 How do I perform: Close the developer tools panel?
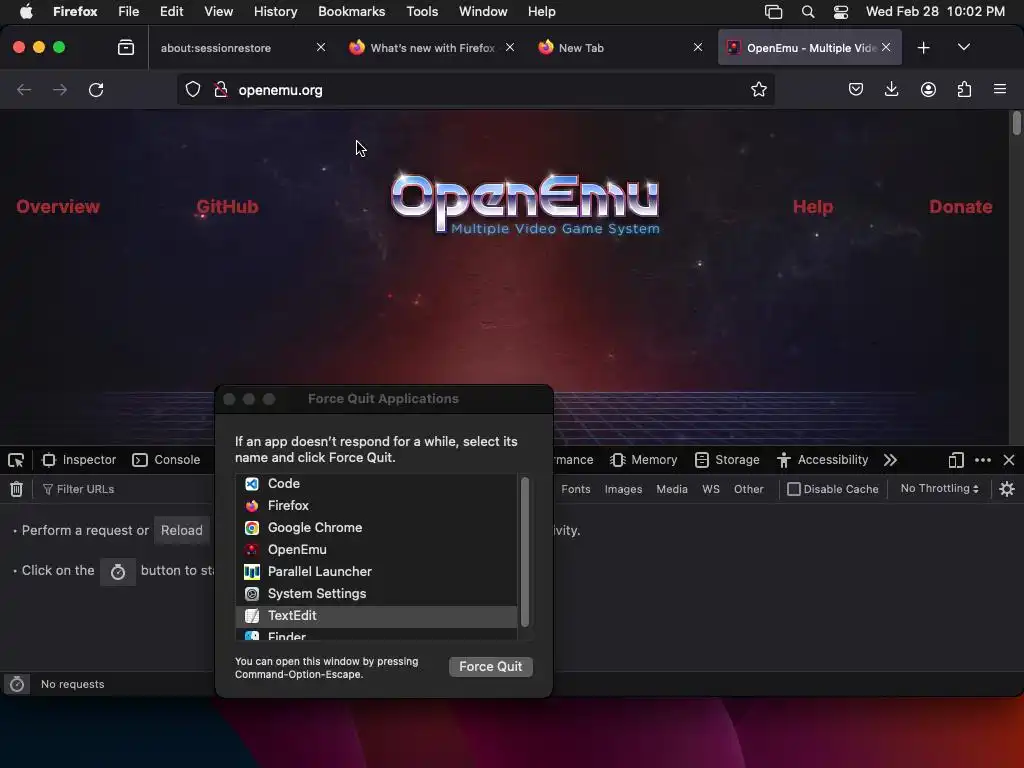(x=1009, y=460)
